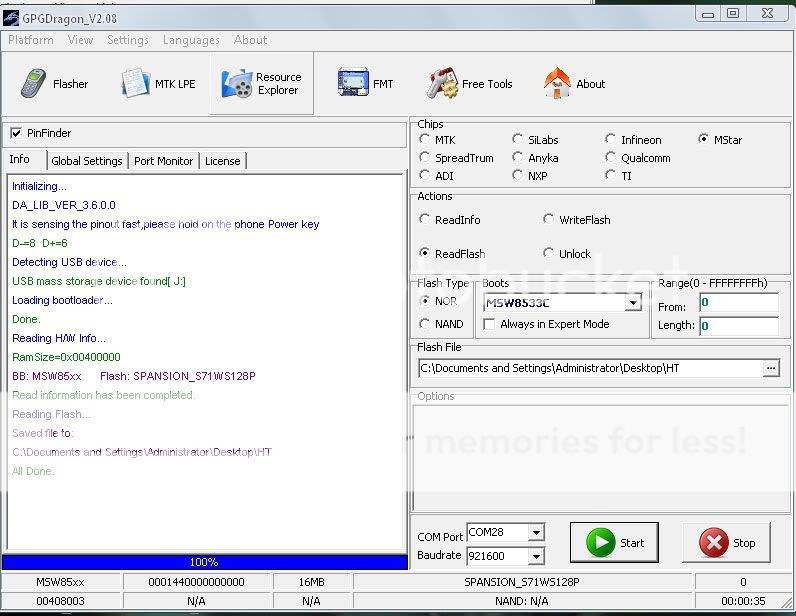Switch to the Global Settings tab

pos(86,161)
